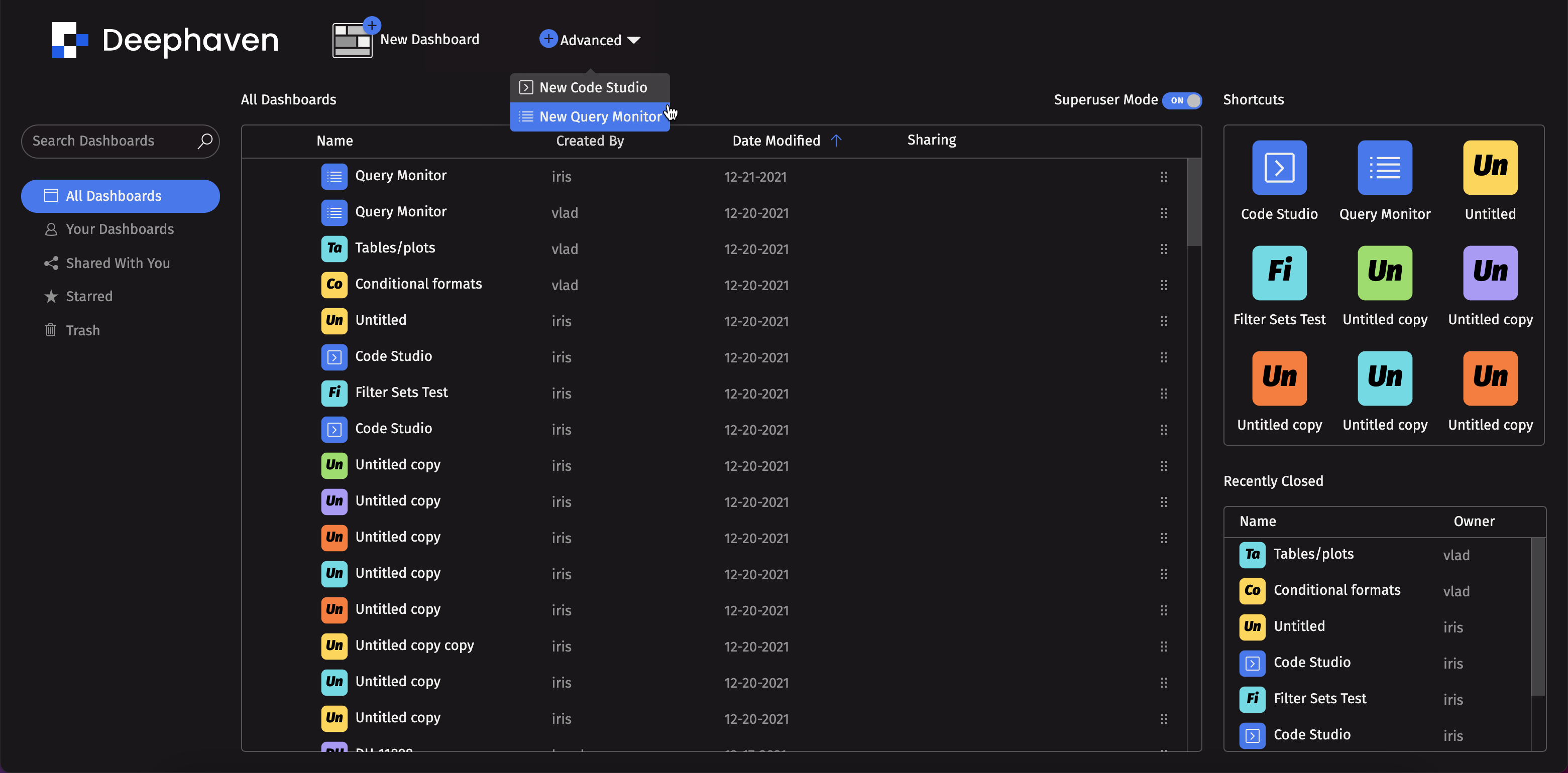Click the Search Dashboards input field
The width and height of the screenshot is (1568, 773).
tap(120, 141)
